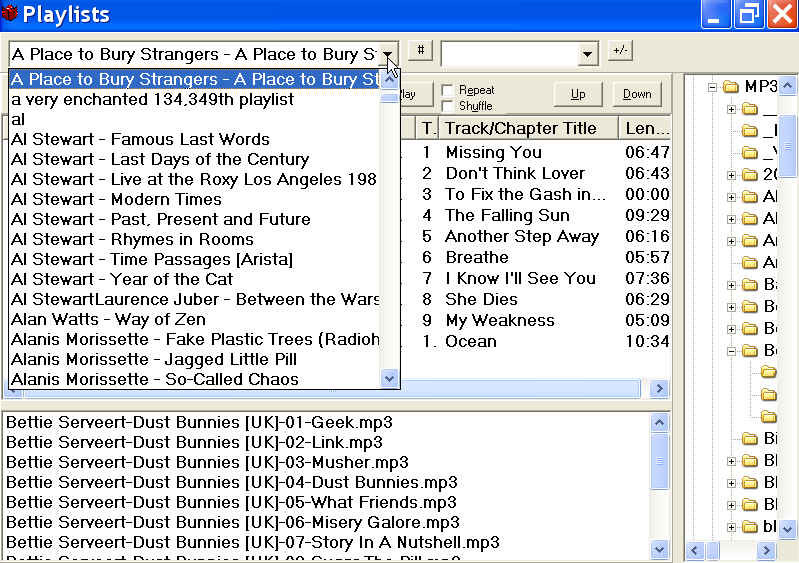
Task: Click inside the empty combo box field
Action: pyautogui.click(x=510, y=55)
